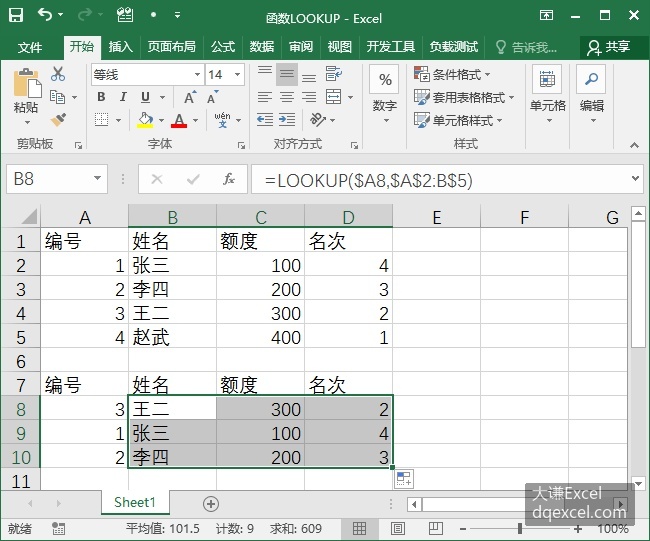
Task: Cut selection with scissors icon
Action: pyautogui.click(x=58, y=74)
